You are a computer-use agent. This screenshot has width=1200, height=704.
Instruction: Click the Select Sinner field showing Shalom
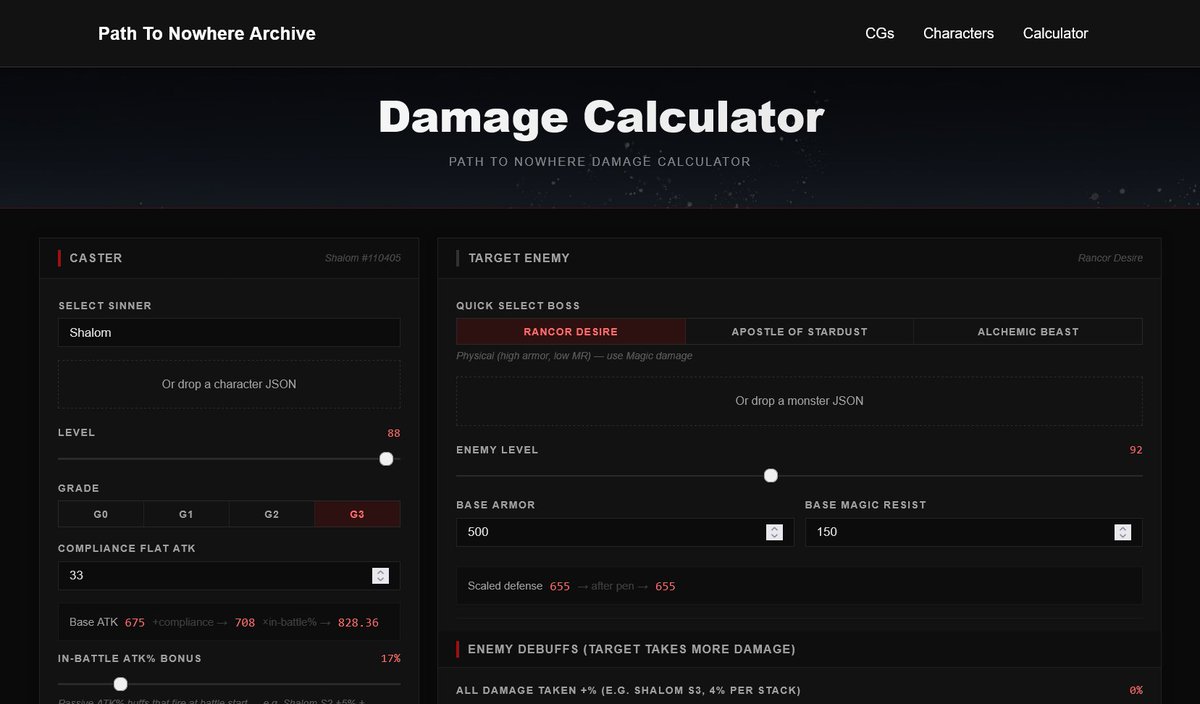tap(229, 332)
